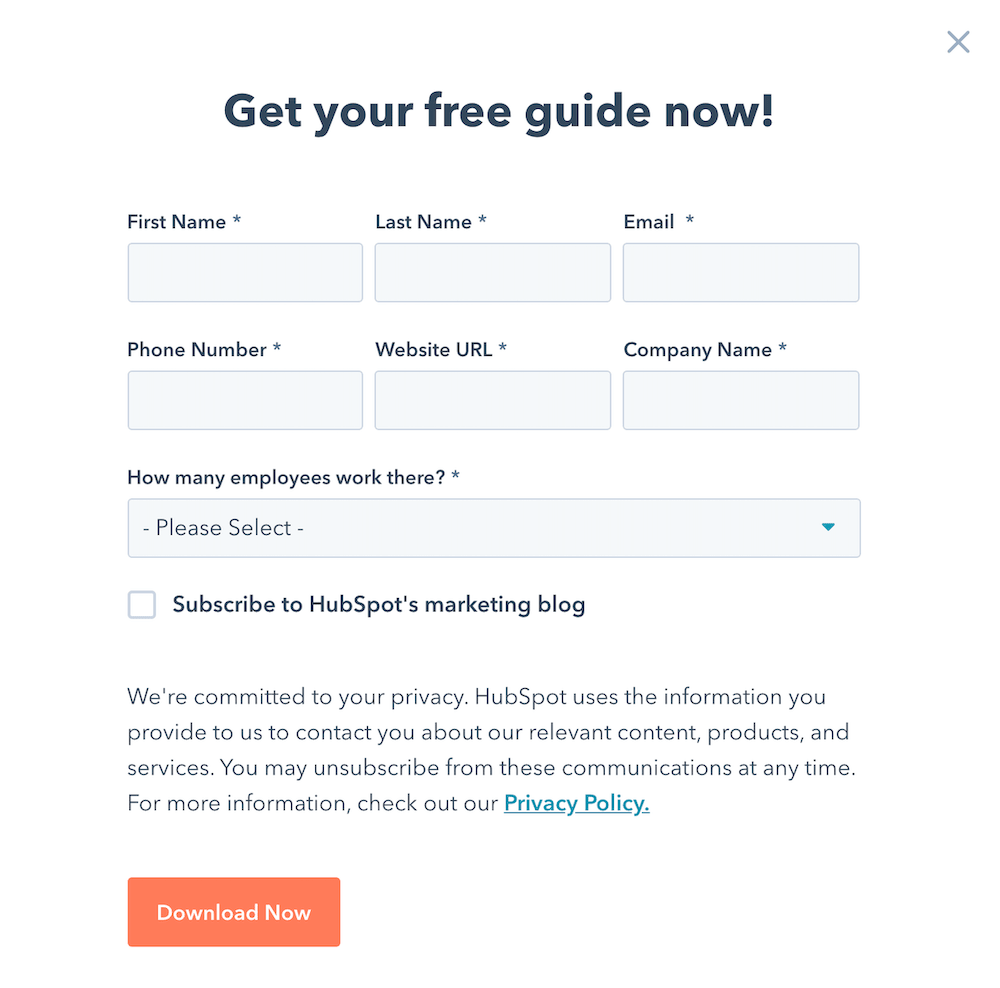Viewport: 1000px width, 988px height.
Task: Click the 'How many employees work there?' label
Action: [286, 478]
